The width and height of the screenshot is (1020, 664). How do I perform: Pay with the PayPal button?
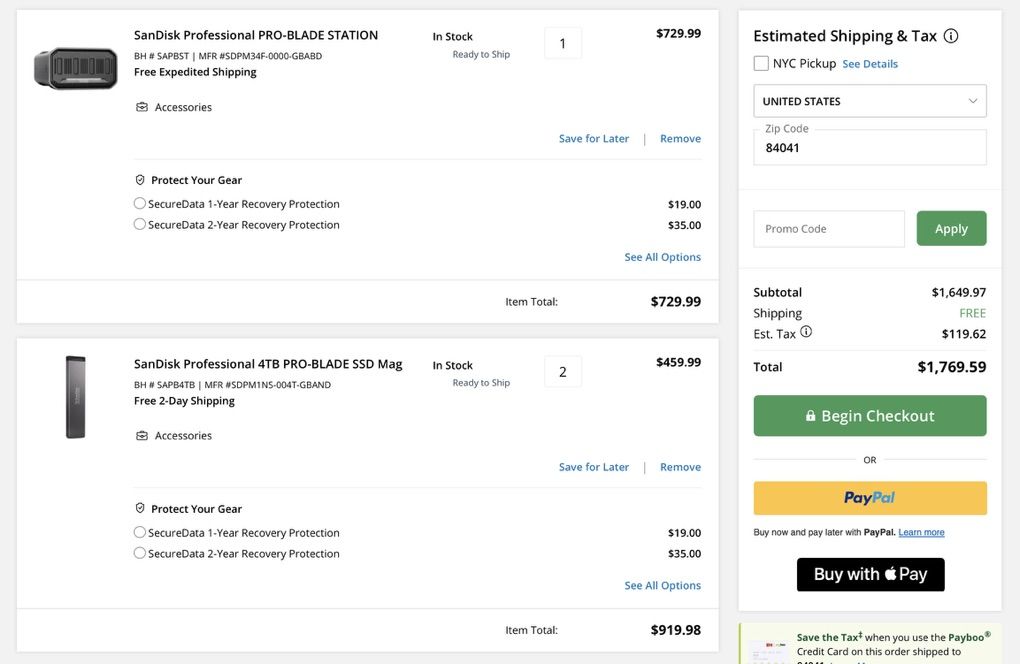tap(870, 498)
